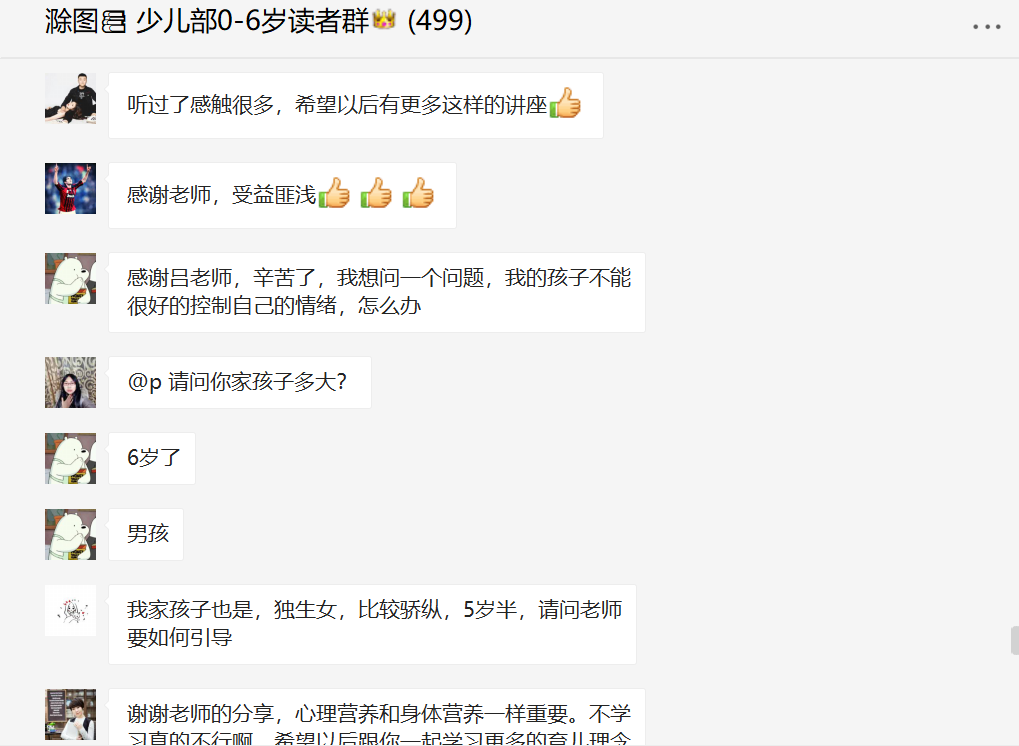1019x746 pixels.
Task: Click the chat scrollbar thumb
Action: pos(1014,640)
